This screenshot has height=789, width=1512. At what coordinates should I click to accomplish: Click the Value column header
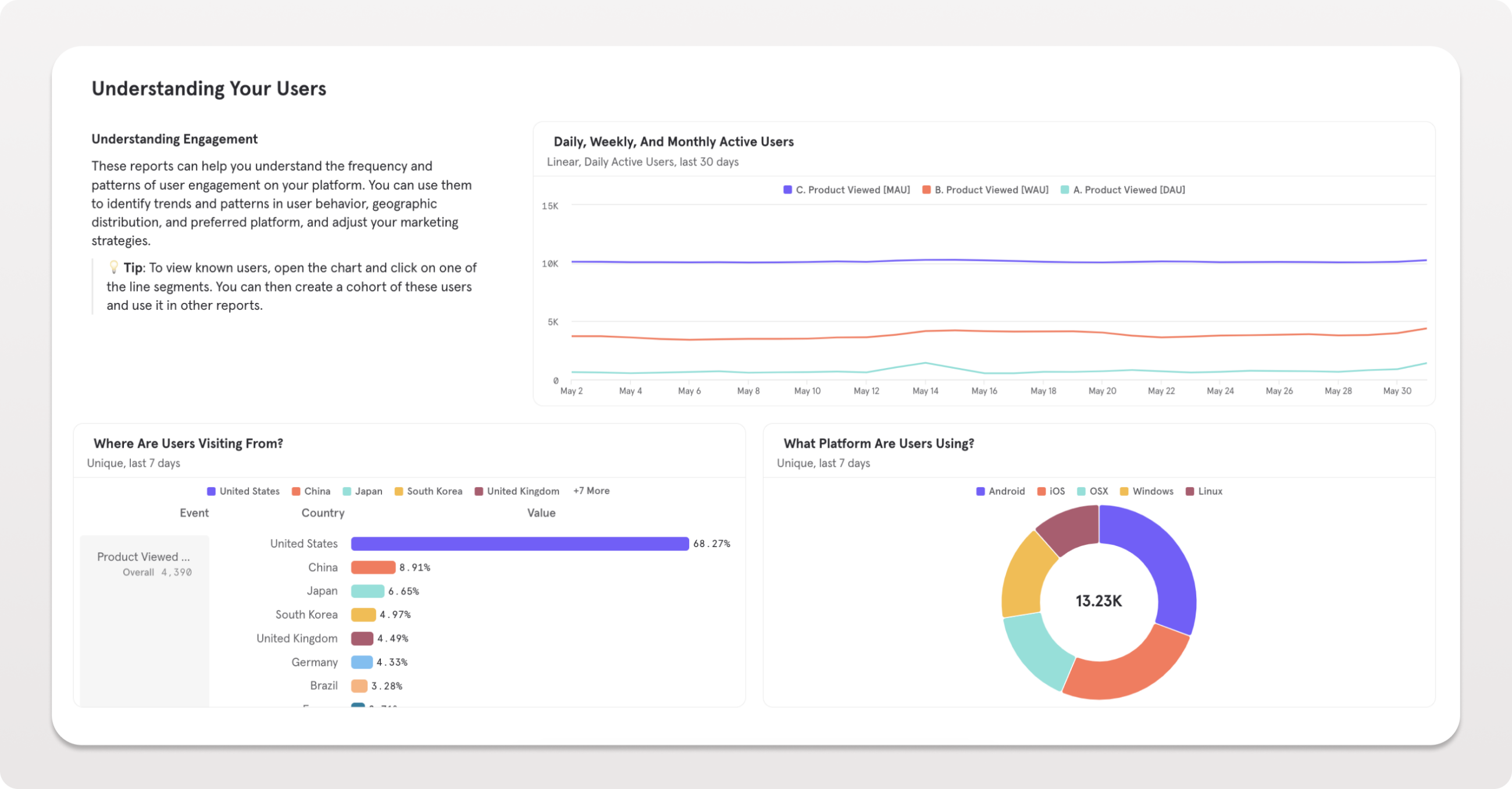541,512
